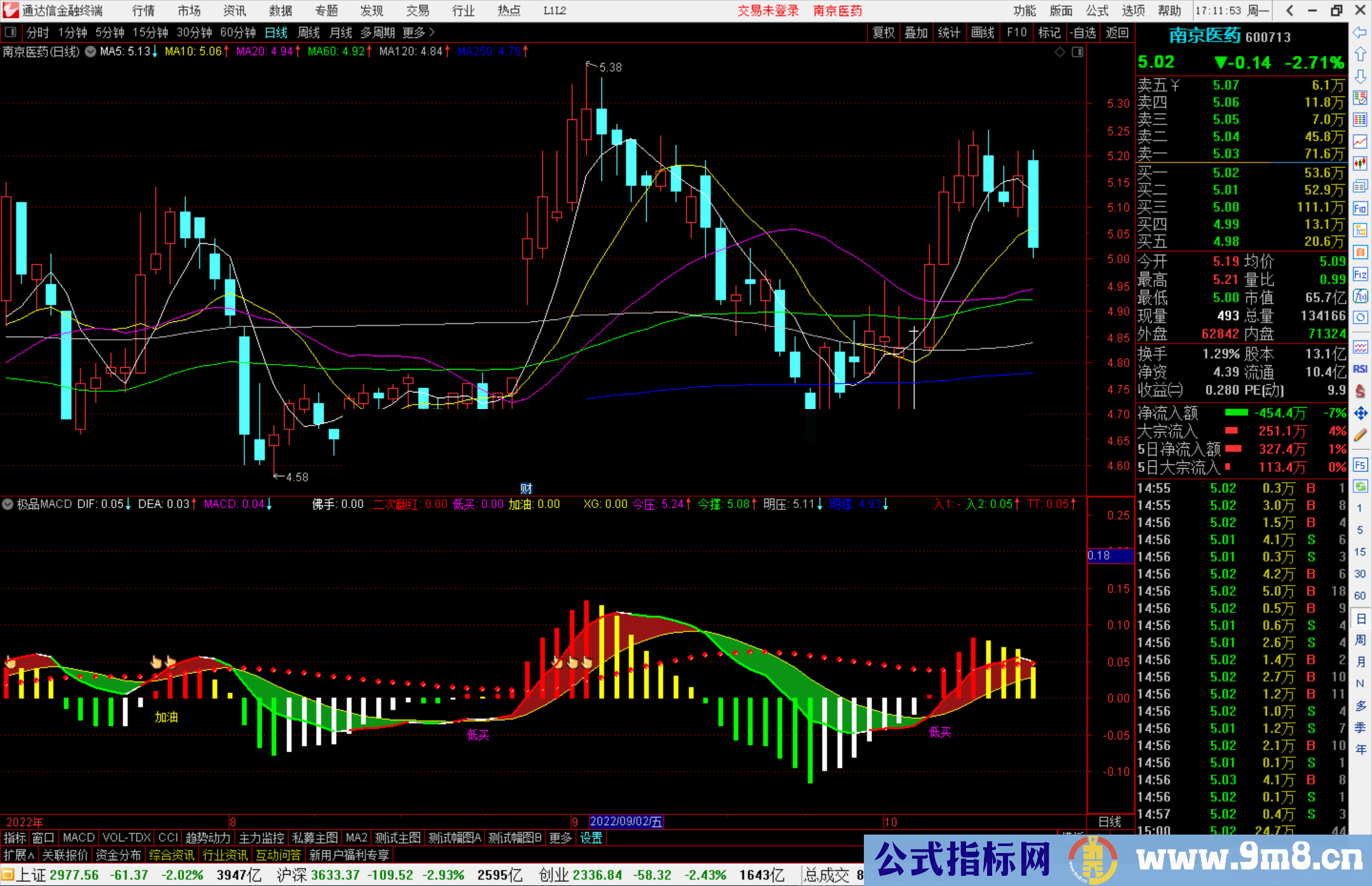This screenshot has height=886, width=1372.
Task: Open dropdown arrow beside 南京医药(日线)
Action: [x=91, y=51]
